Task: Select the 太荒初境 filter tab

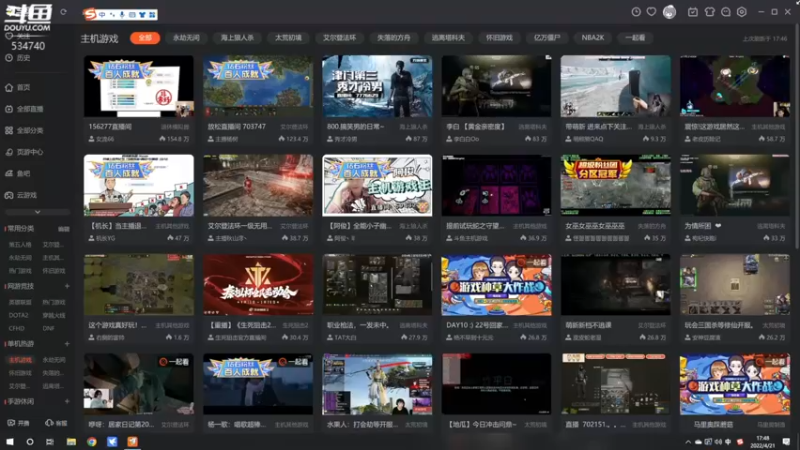Action: click(288, 38)
